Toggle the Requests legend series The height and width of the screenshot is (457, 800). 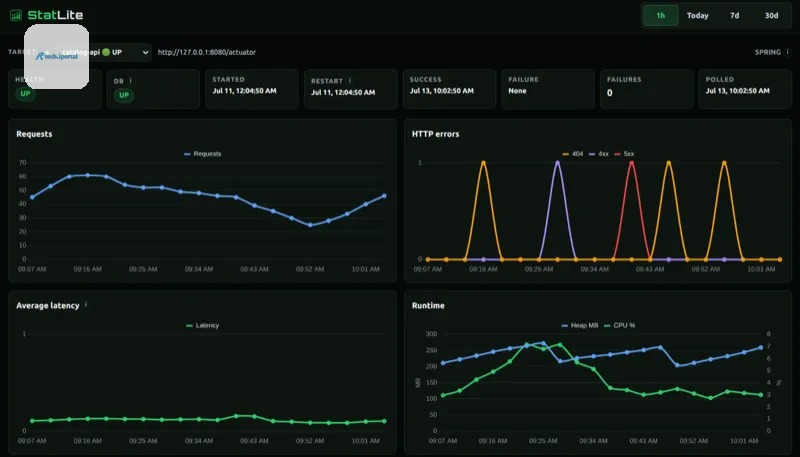(203, 154)
